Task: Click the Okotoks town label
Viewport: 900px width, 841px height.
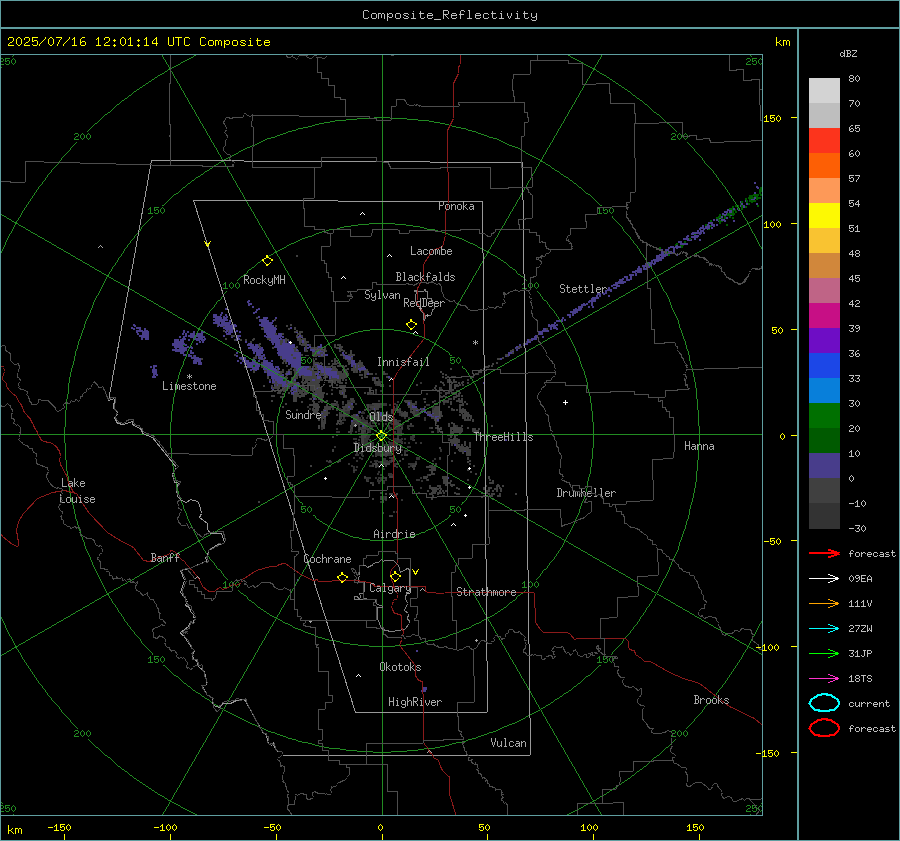Action: point(400,667)
